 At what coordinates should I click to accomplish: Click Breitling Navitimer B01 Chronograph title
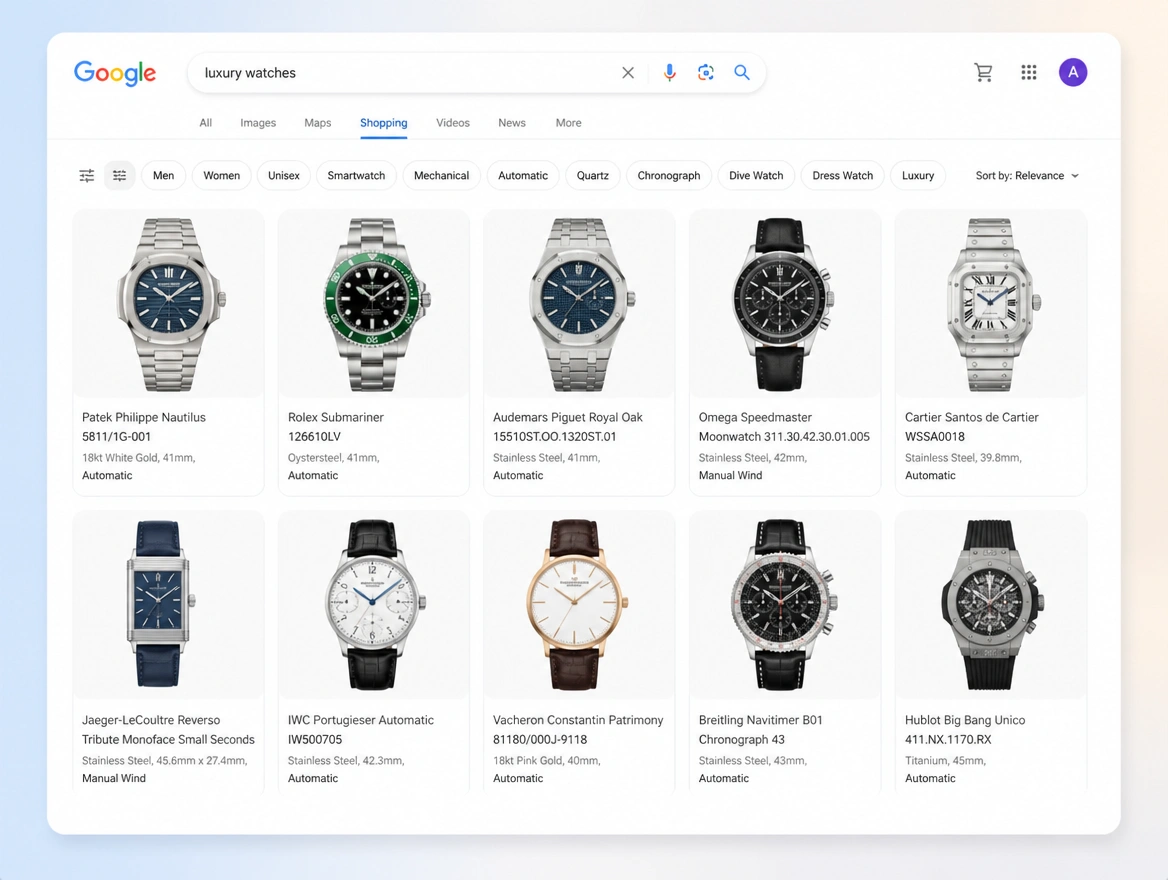tap(761, 729)
